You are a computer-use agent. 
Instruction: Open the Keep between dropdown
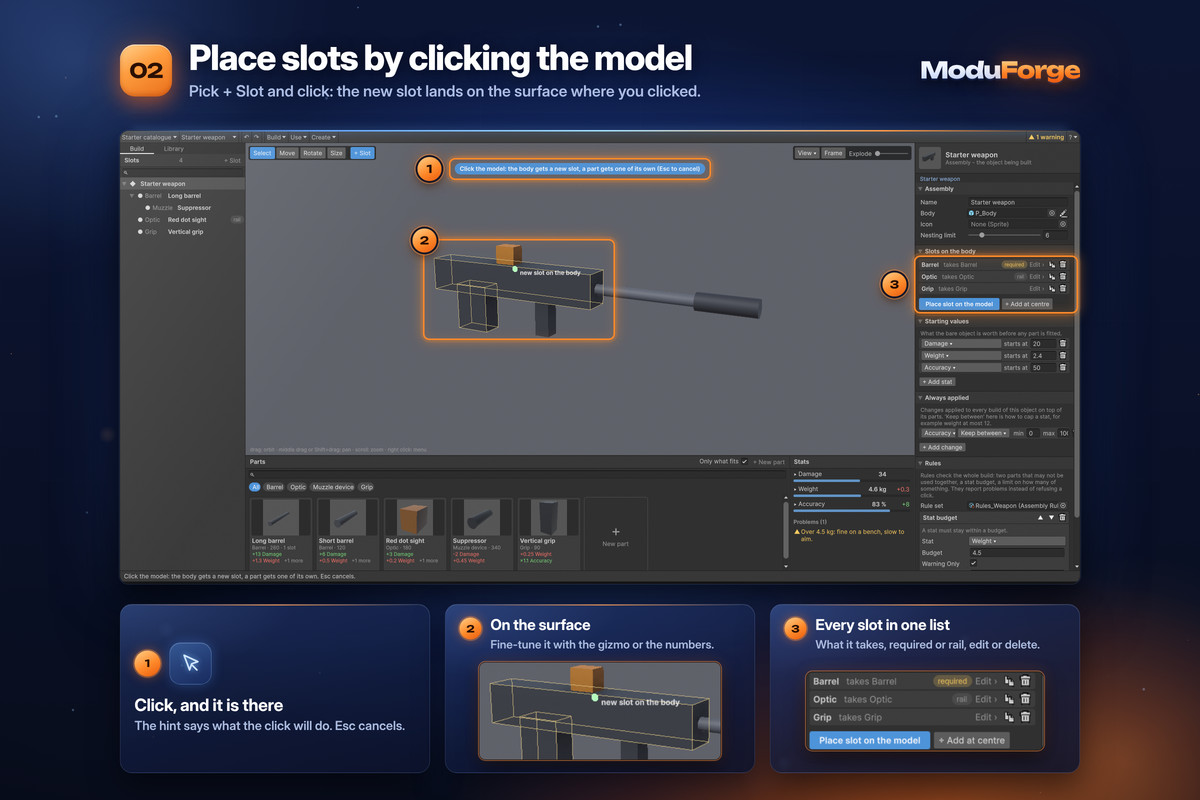click(984, 433)
